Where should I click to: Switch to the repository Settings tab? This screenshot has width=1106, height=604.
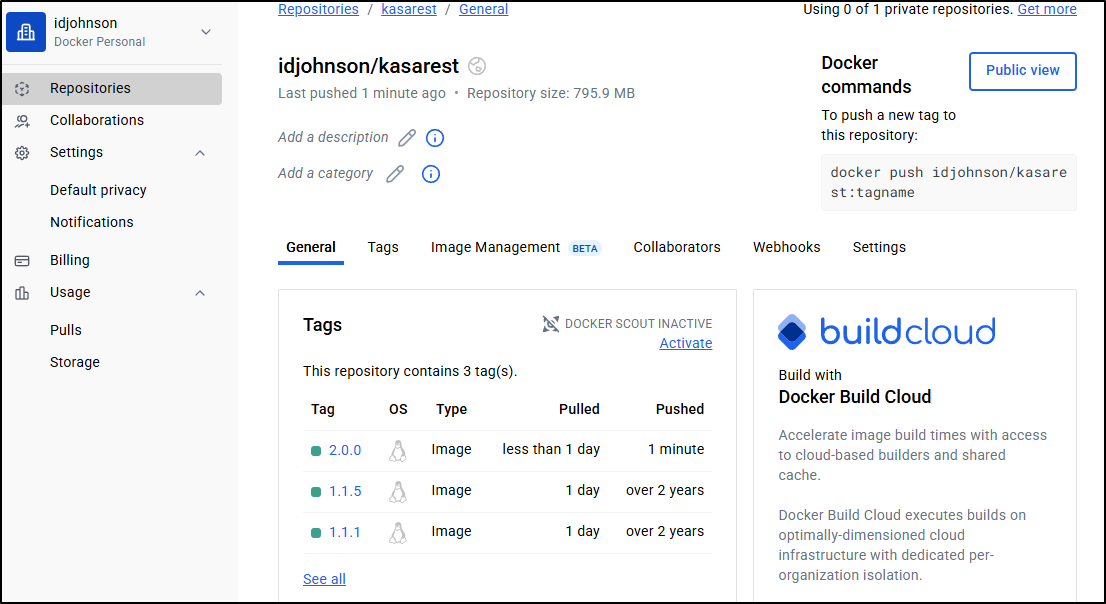click(879, 248)
